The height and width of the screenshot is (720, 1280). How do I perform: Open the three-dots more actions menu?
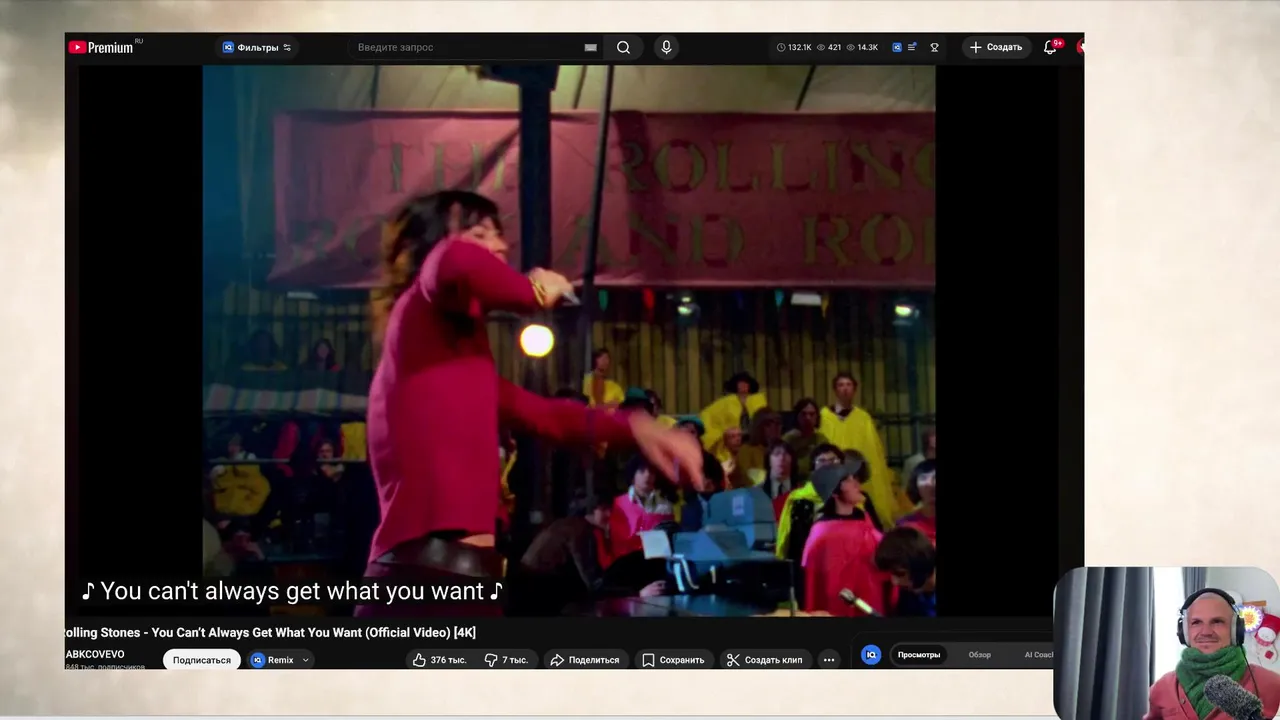click(828, 660)
